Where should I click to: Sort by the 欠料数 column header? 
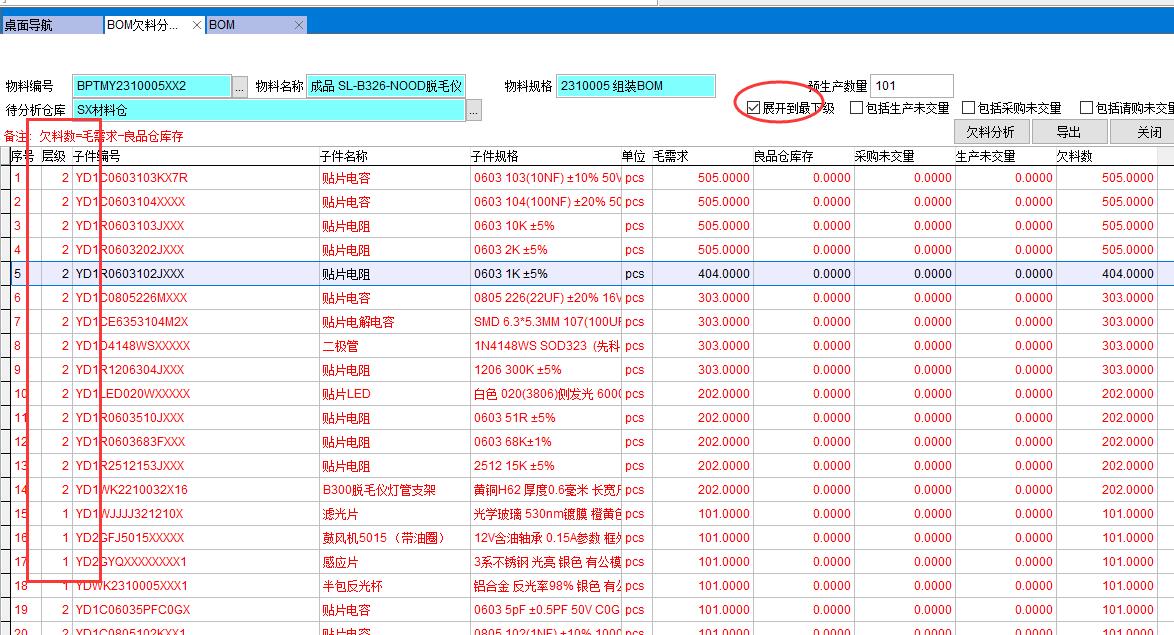1074,156
